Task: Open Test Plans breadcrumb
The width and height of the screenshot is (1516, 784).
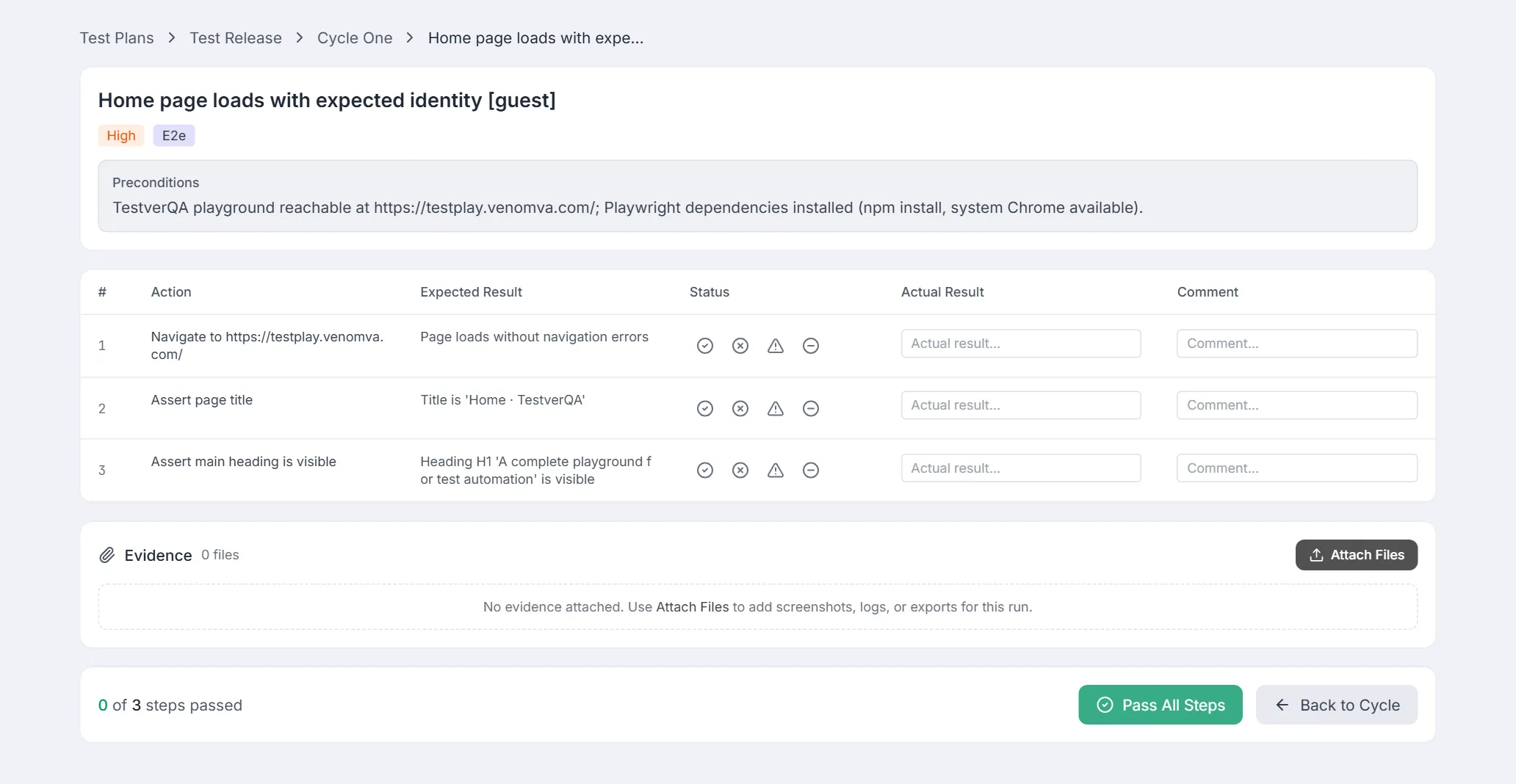Action: pos(117,38)
